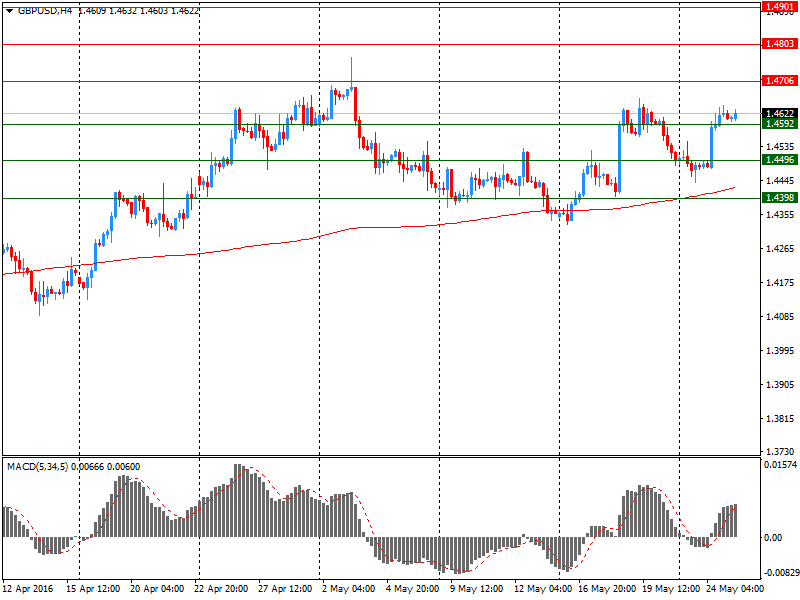The image size is (800, 600).
Task: Click the 1.4445 price scale value
Action: tap(780, 181)
